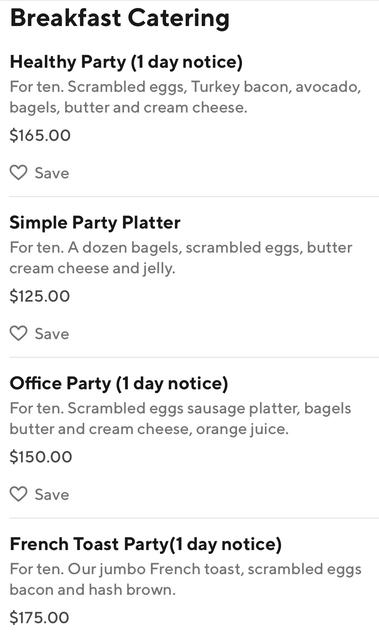Image resolution: width=379 pixels, height=640 pixels.
Task: Click the divider line below Healthy Party
Action: pos(194,196)
